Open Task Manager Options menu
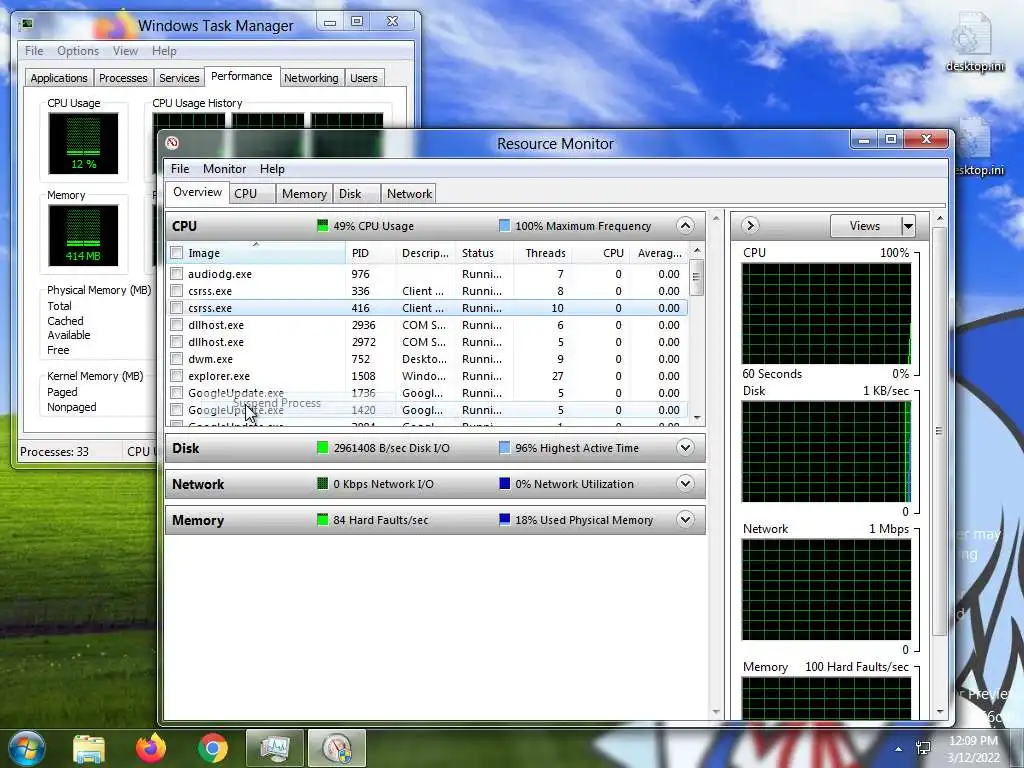This screenshot has width=1024, height=768. coord(78,51)
